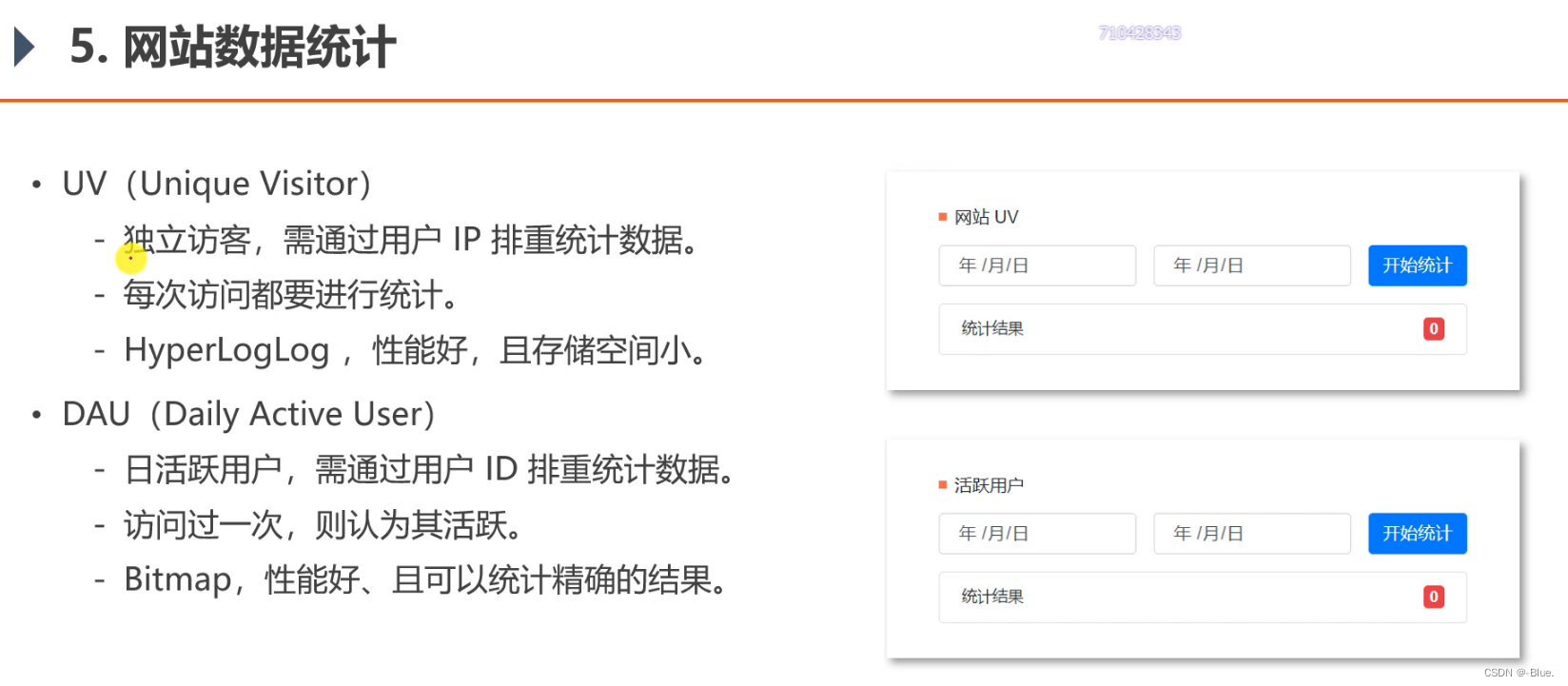
Task: Click the line 访问过一次，则认为其活跃
Action: (x=323, y=524)
